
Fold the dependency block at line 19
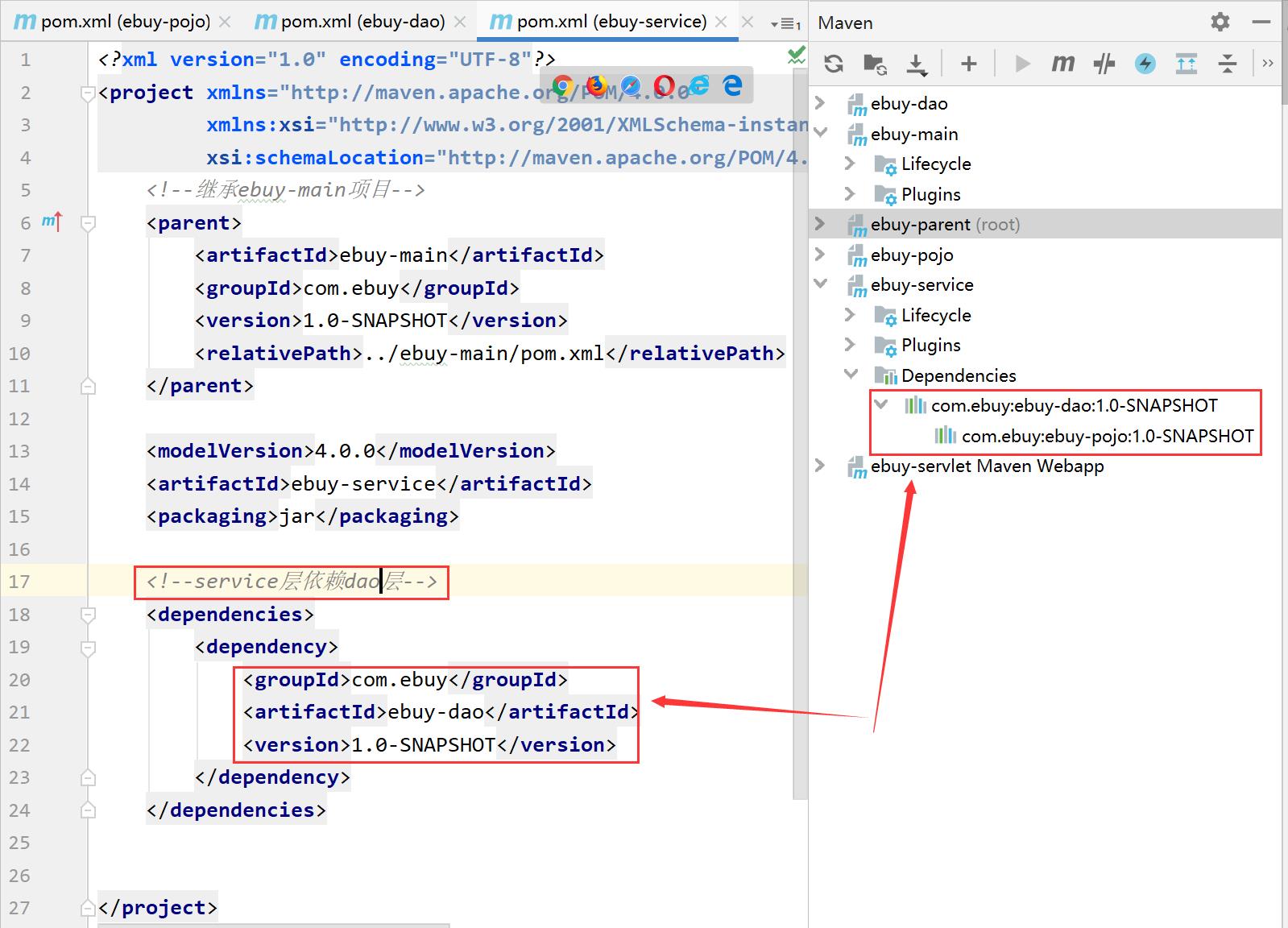[x=89, y=648]
